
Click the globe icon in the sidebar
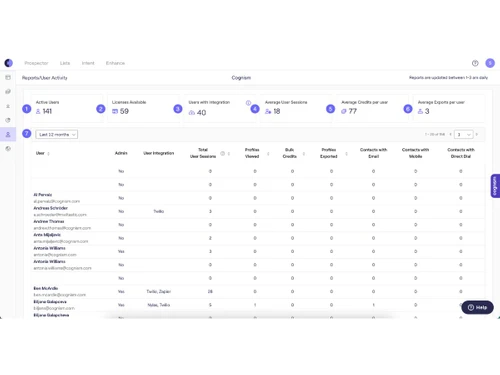8,149
